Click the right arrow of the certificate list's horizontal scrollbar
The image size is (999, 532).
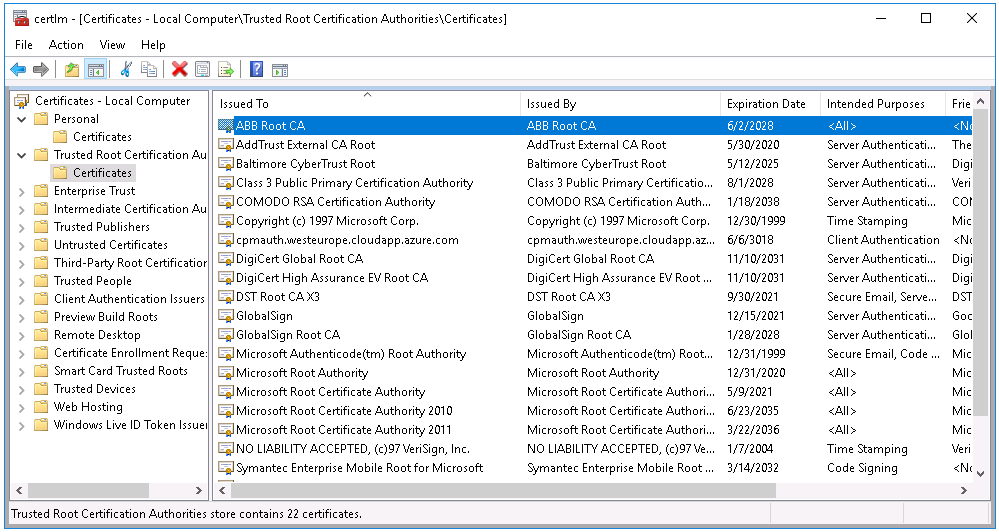click(x=963, y=490)
